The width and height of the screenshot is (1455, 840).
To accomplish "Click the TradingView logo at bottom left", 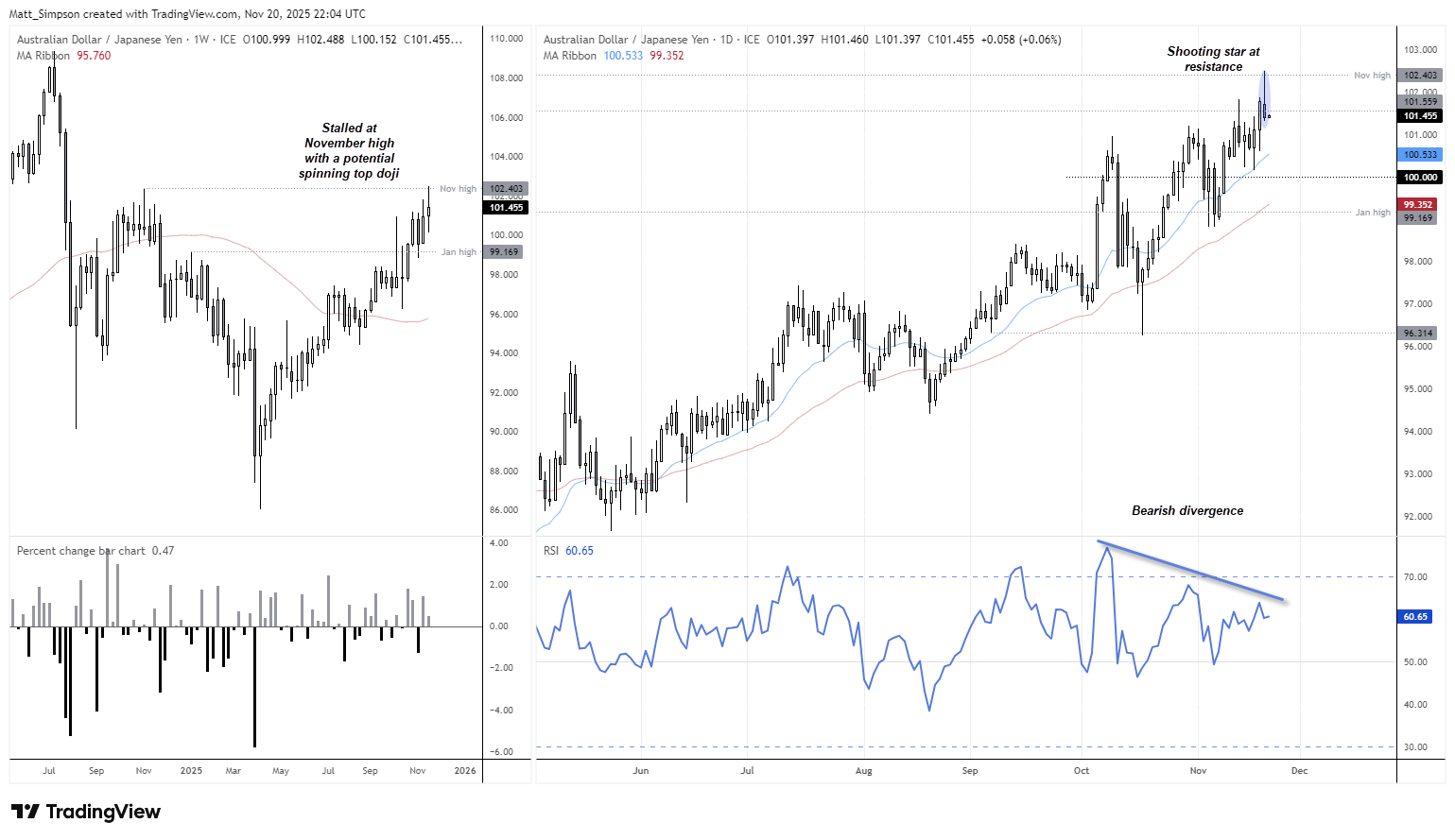I will tap(83, 812).
